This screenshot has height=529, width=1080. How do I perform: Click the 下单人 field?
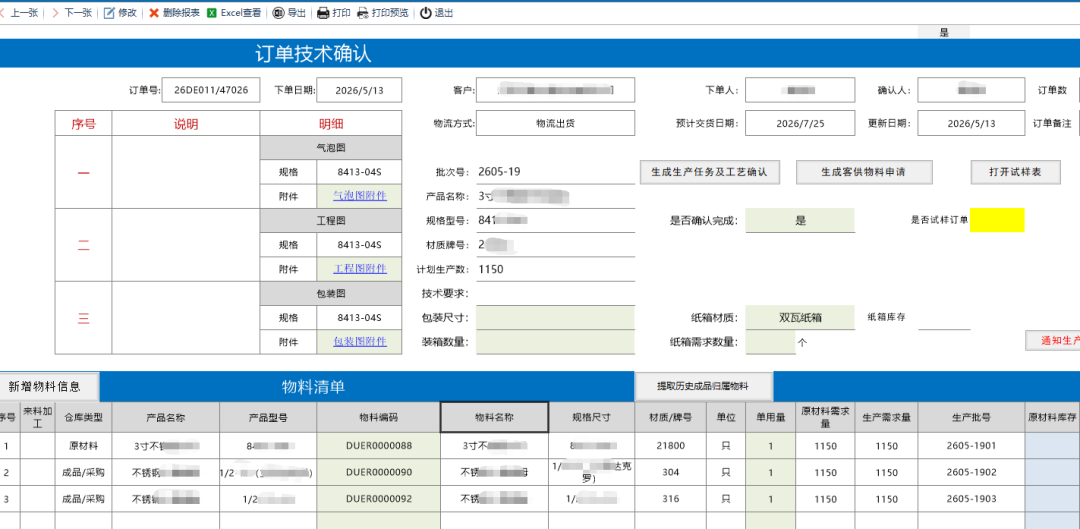click(800, 90)
